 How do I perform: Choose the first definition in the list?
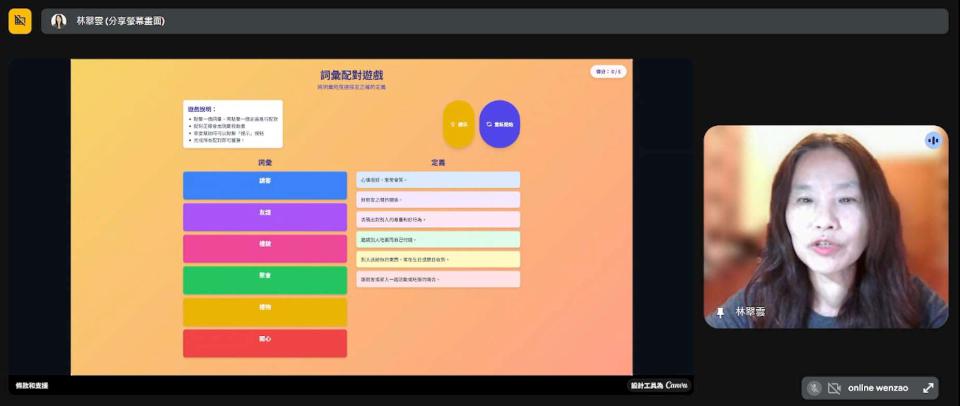(x=438, y=180)
